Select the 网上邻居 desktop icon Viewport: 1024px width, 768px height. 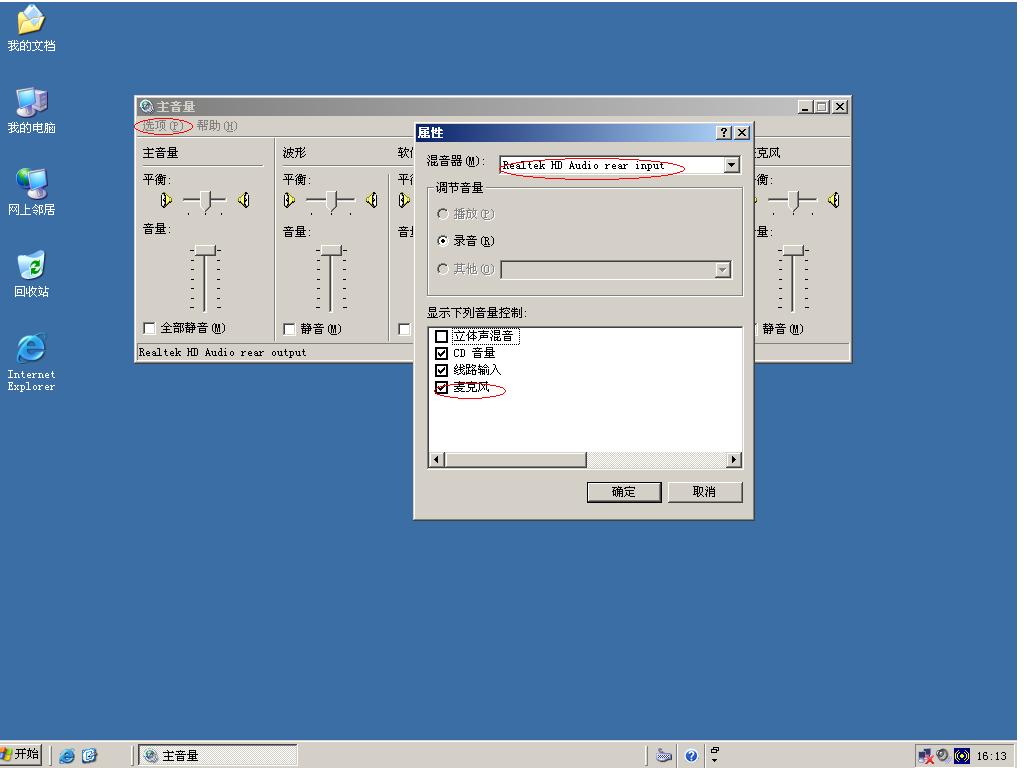(x=31, y=192)
